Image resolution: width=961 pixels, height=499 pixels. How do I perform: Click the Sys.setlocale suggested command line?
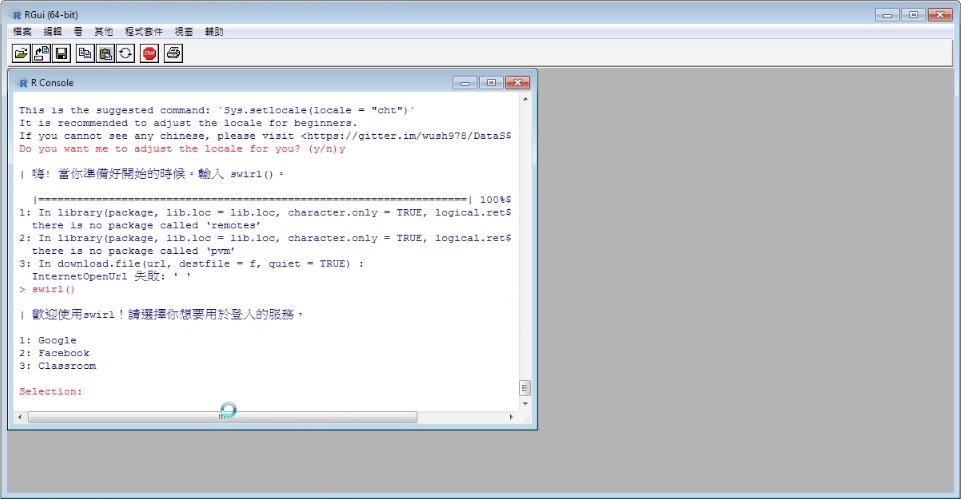point(217,110)
